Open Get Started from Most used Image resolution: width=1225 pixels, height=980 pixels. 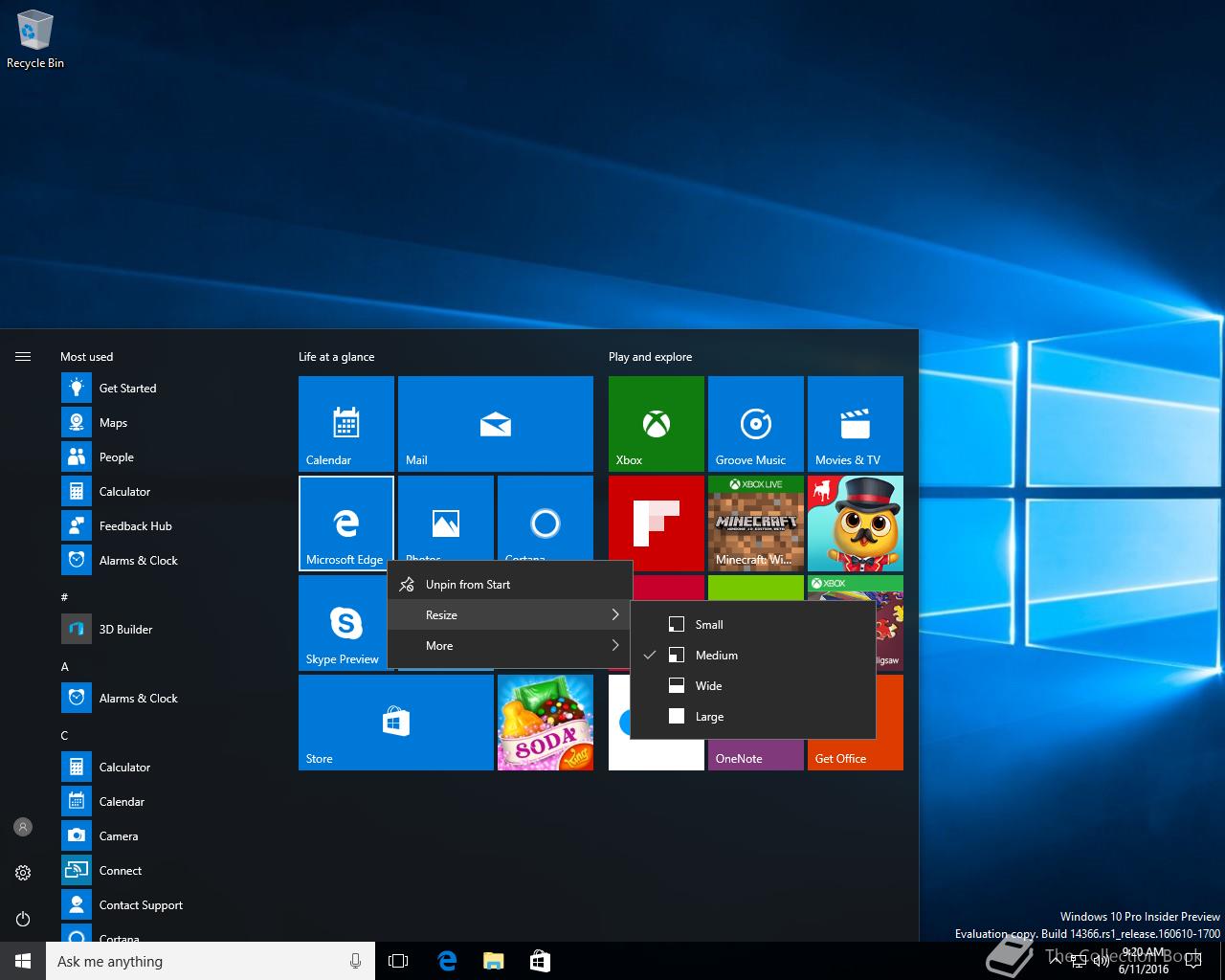point(172,388)
